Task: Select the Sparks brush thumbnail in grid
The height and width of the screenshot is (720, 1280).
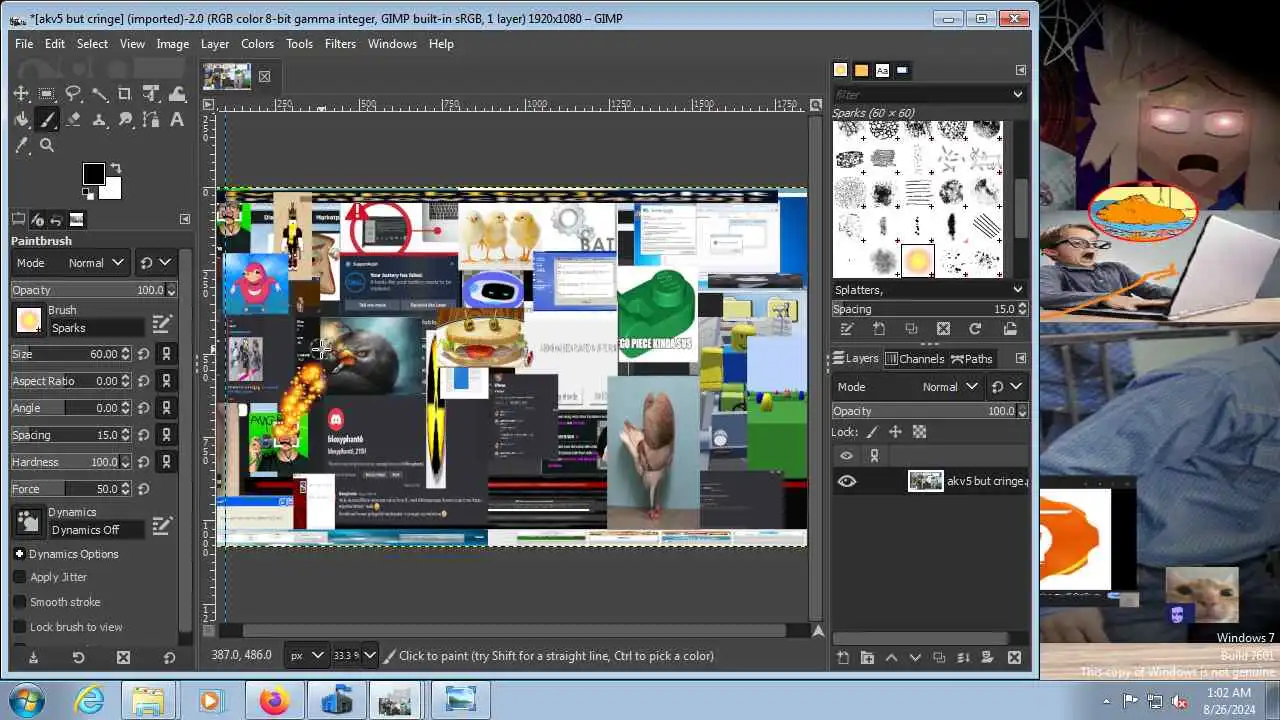Action: (917, 261)
